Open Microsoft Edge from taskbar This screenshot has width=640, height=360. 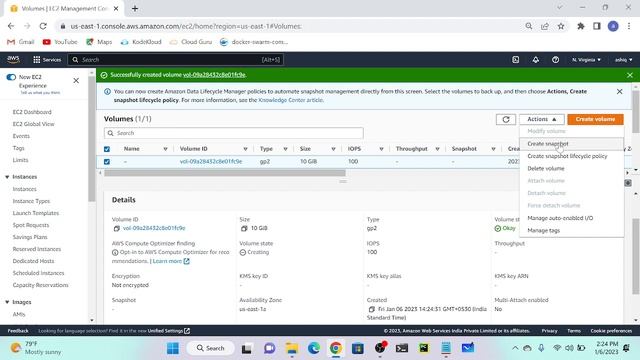point(313,348)
